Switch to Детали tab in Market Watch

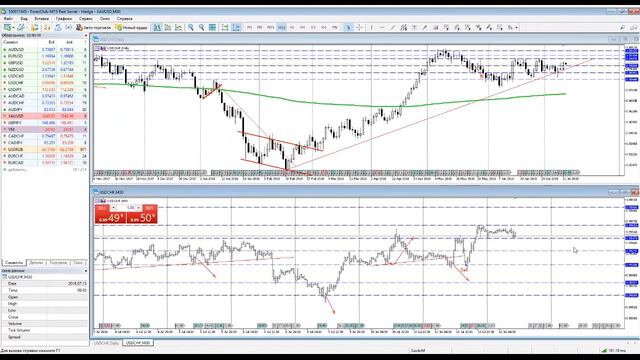coord(36,263)
